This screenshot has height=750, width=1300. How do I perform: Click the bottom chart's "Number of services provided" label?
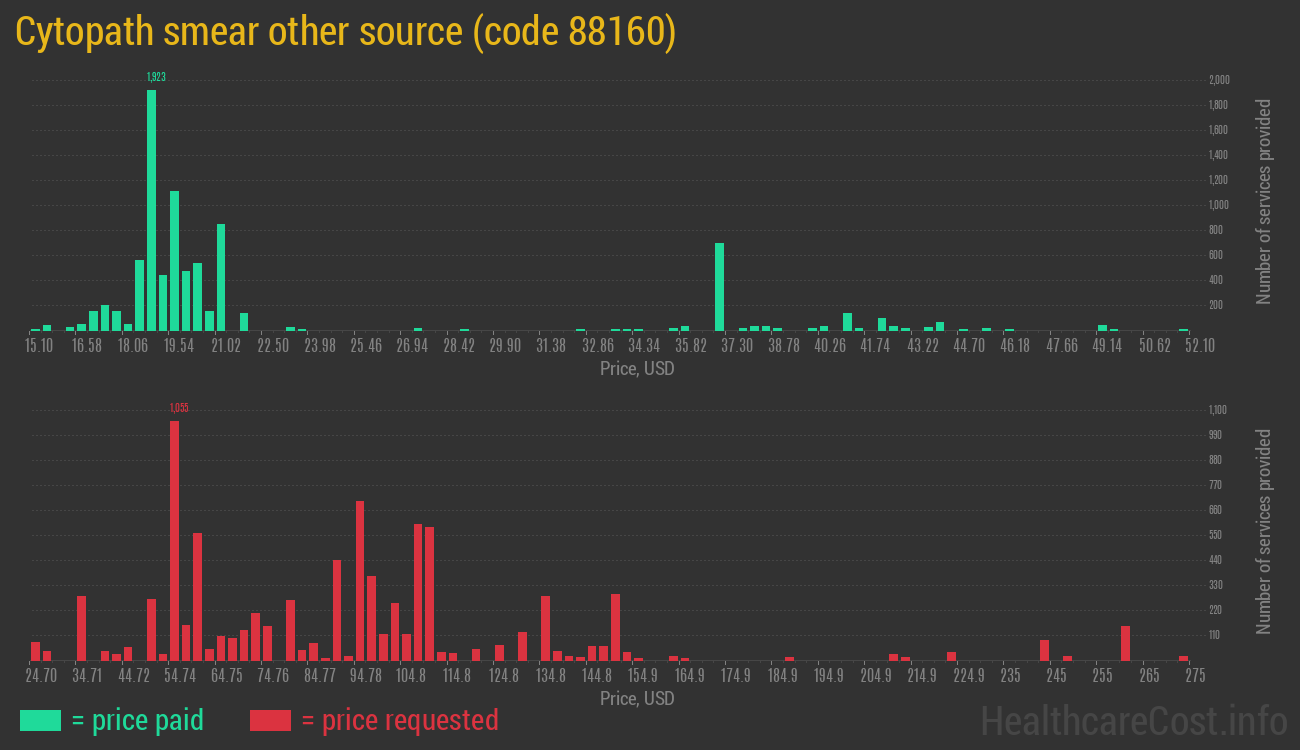1264,532
